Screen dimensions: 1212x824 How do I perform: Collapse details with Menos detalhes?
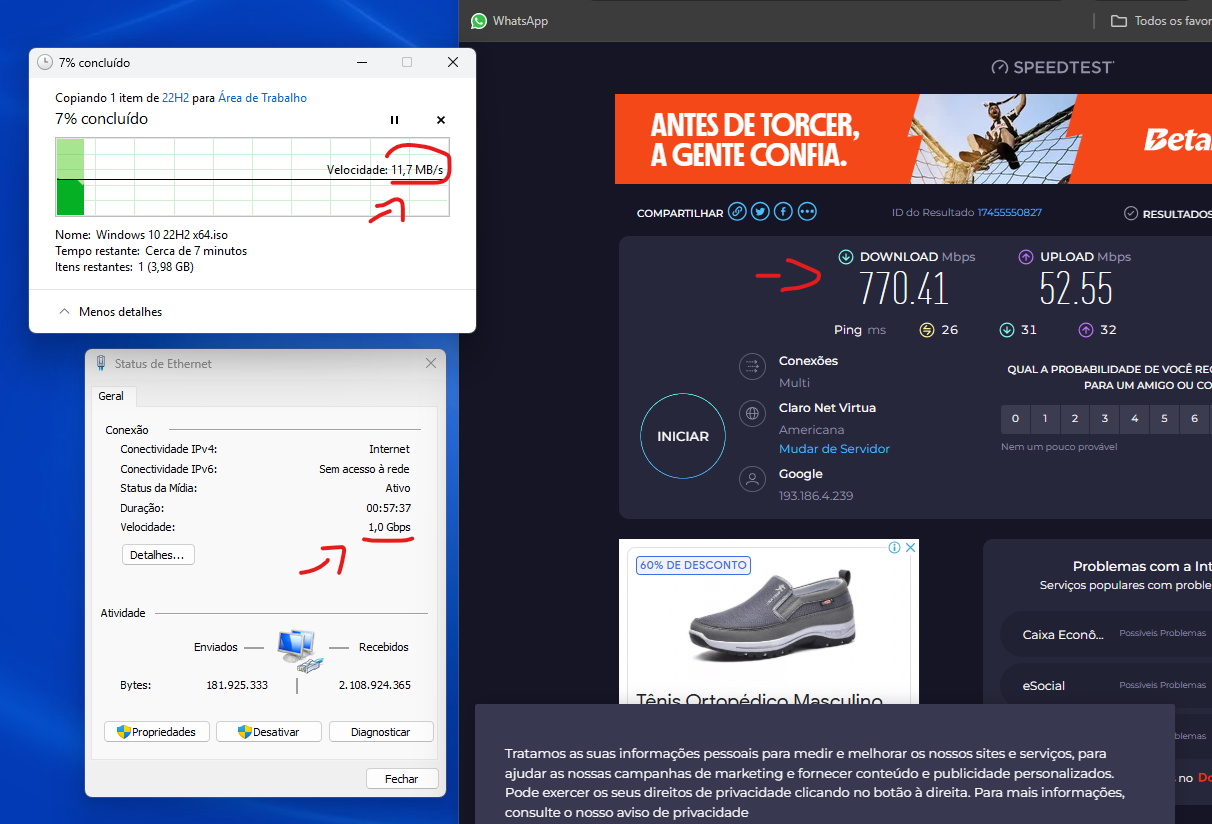click(110, 312)
